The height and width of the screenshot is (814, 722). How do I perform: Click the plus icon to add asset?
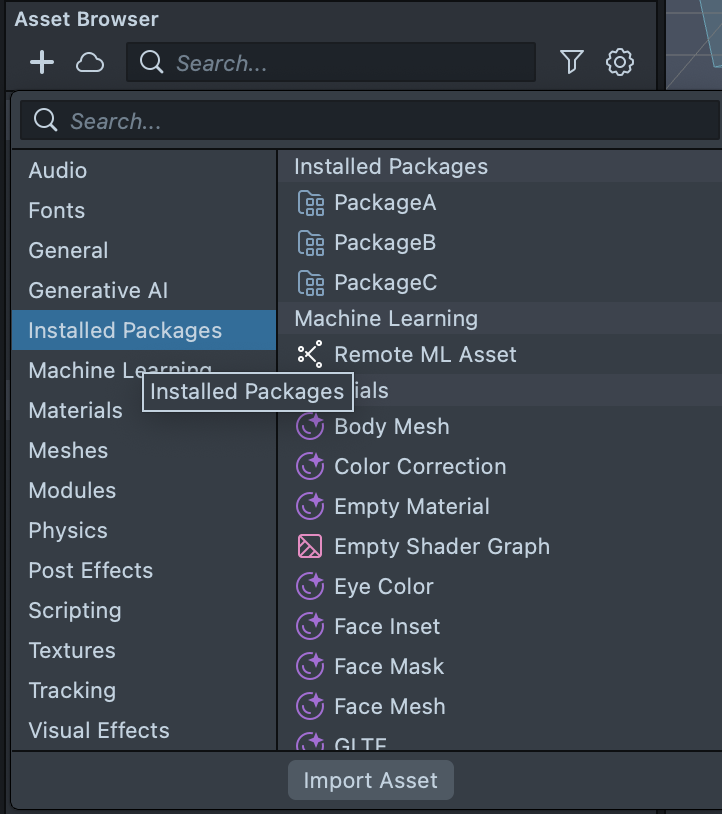coord(42,63)
